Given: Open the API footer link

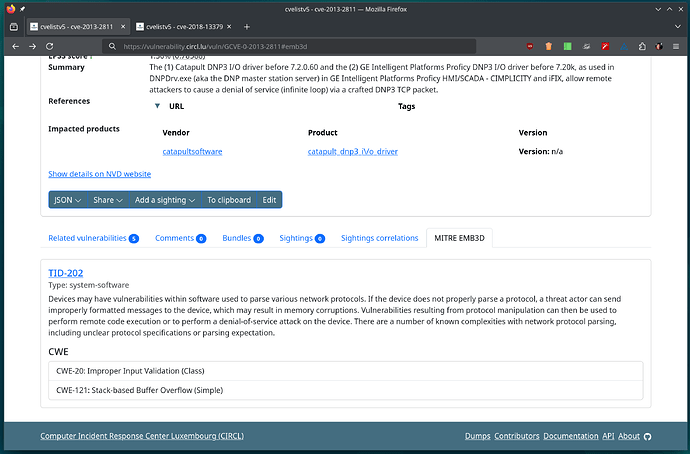Looking at the screenshot, I should tap(608, 436).
